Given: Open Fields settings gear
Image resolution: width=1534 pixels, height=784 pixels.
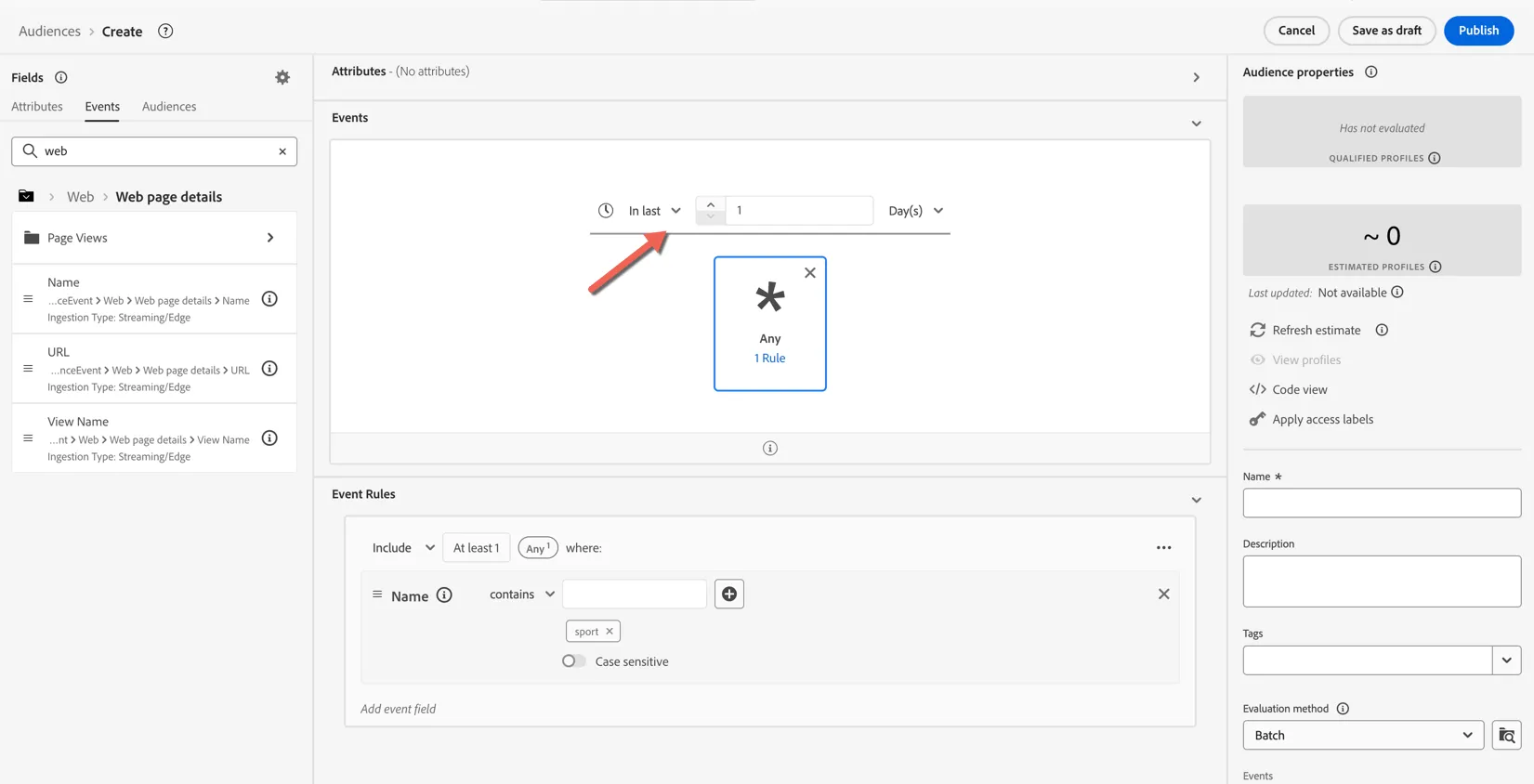Looking at the screenshot, I should coord(282,78).
